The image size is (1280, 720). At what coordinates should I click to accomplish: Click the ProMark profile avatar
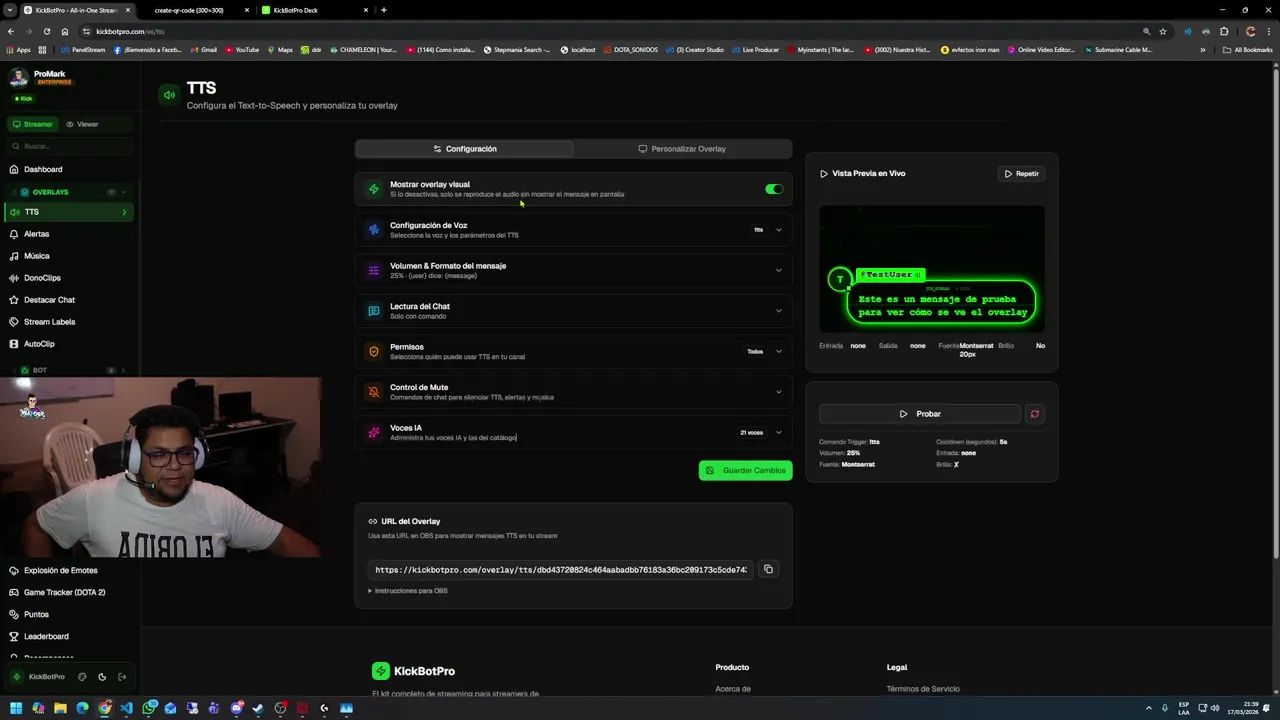pos(18,78)
